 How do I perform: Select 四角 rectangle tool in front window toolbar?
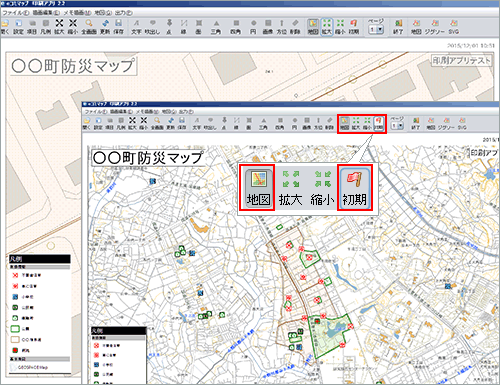tap(280, 123)
